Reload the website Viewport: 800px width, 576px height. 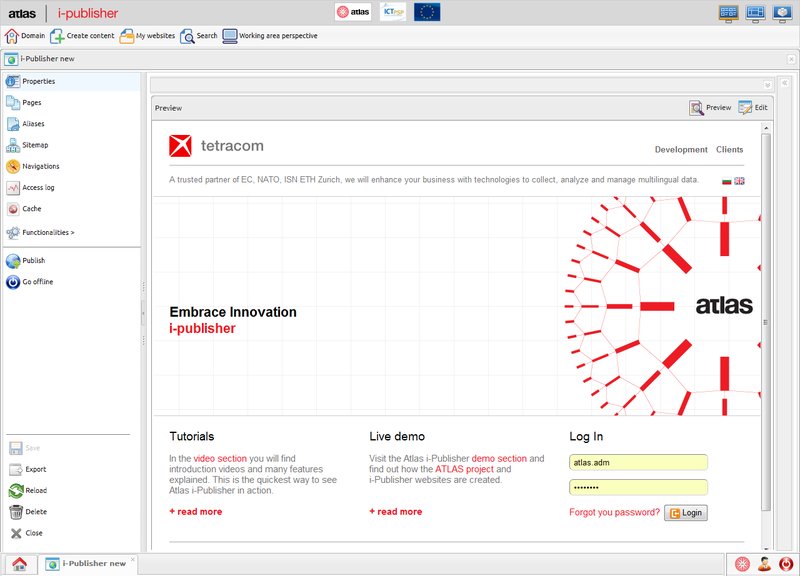click(x=28, y=491)
